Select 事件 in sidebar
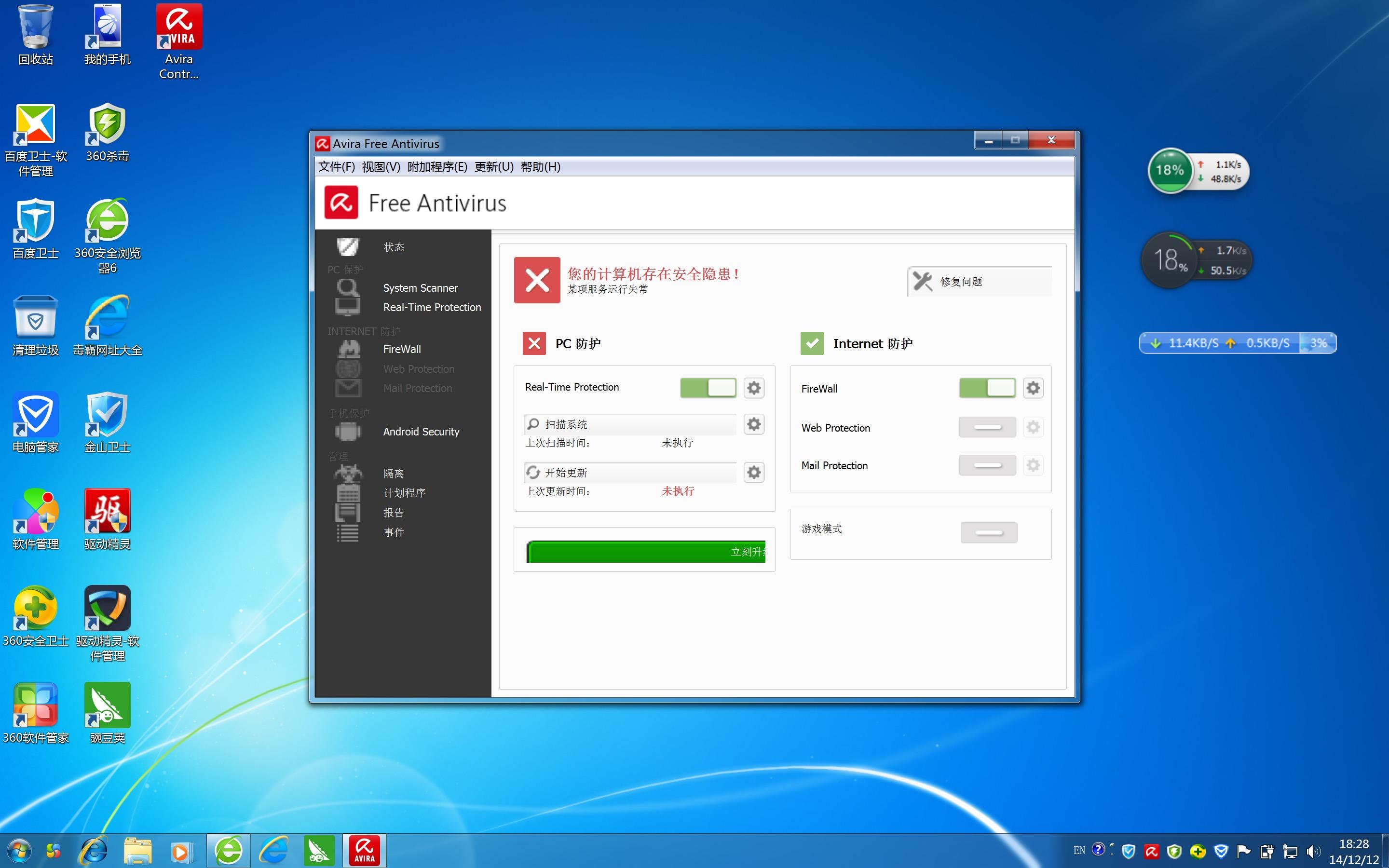This screenshot has height=868, width=1389. [394, 532]
